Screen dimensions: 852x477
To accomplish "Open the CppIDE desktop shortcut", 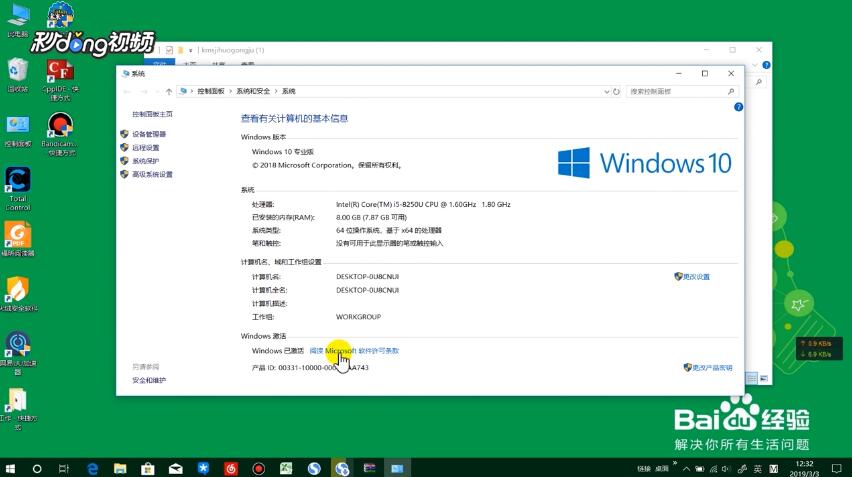I will [x=60, y=75].
